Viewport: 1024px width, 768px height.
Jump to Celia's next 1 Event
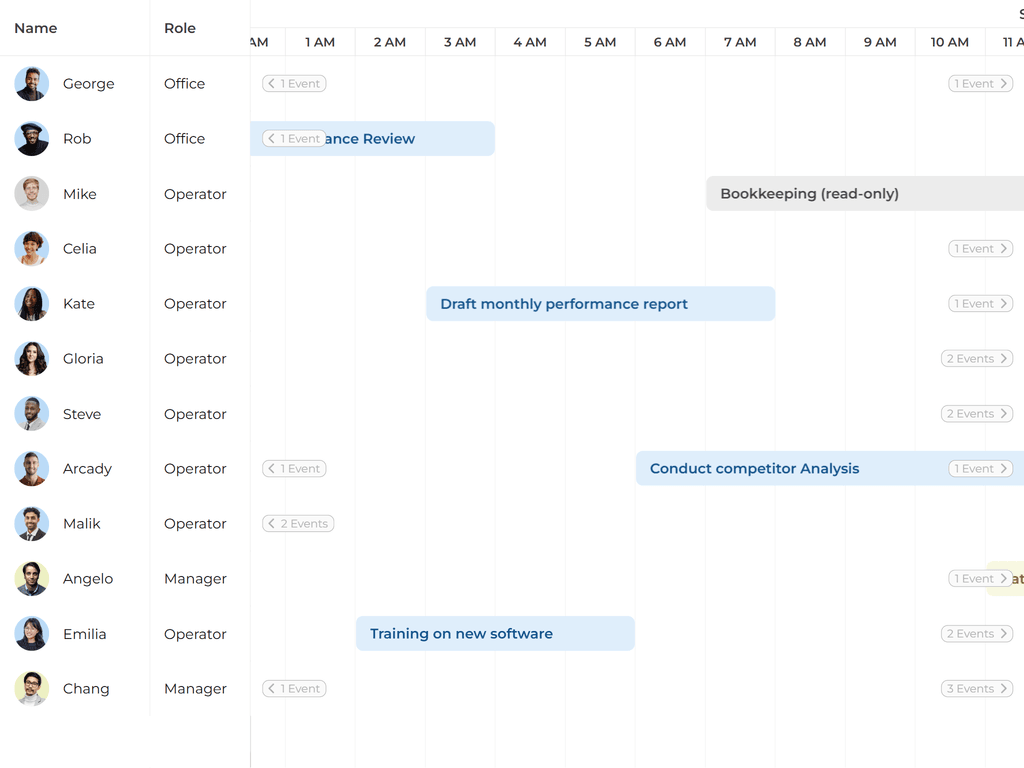pyautogui.click(x=980, y=249)
